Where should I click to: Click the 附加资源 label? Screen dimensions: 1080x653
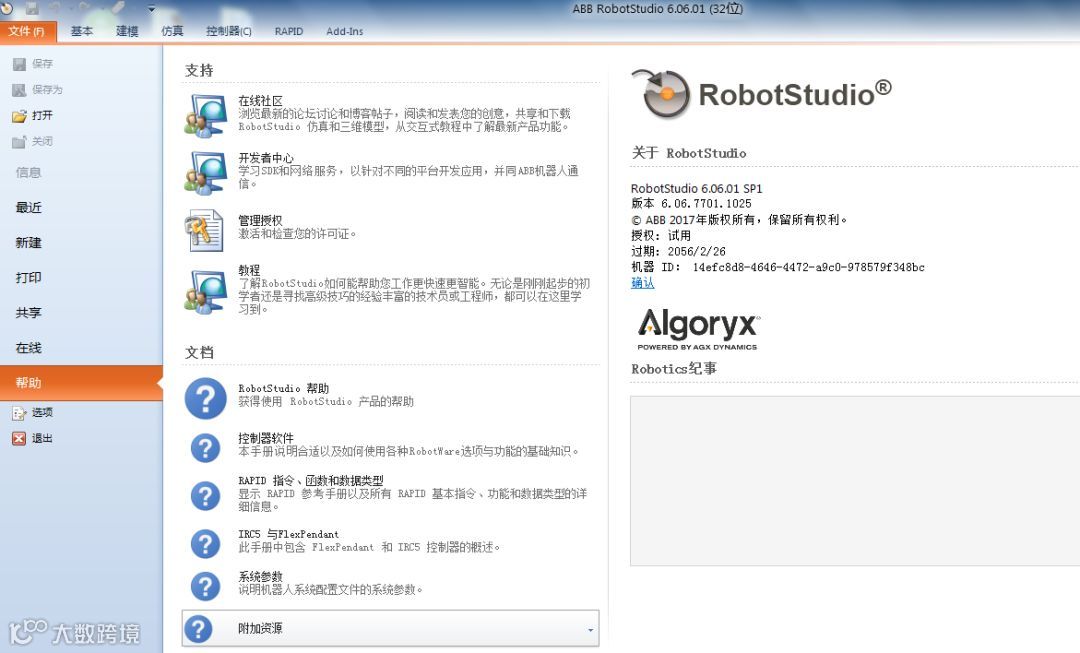[260, 628]
